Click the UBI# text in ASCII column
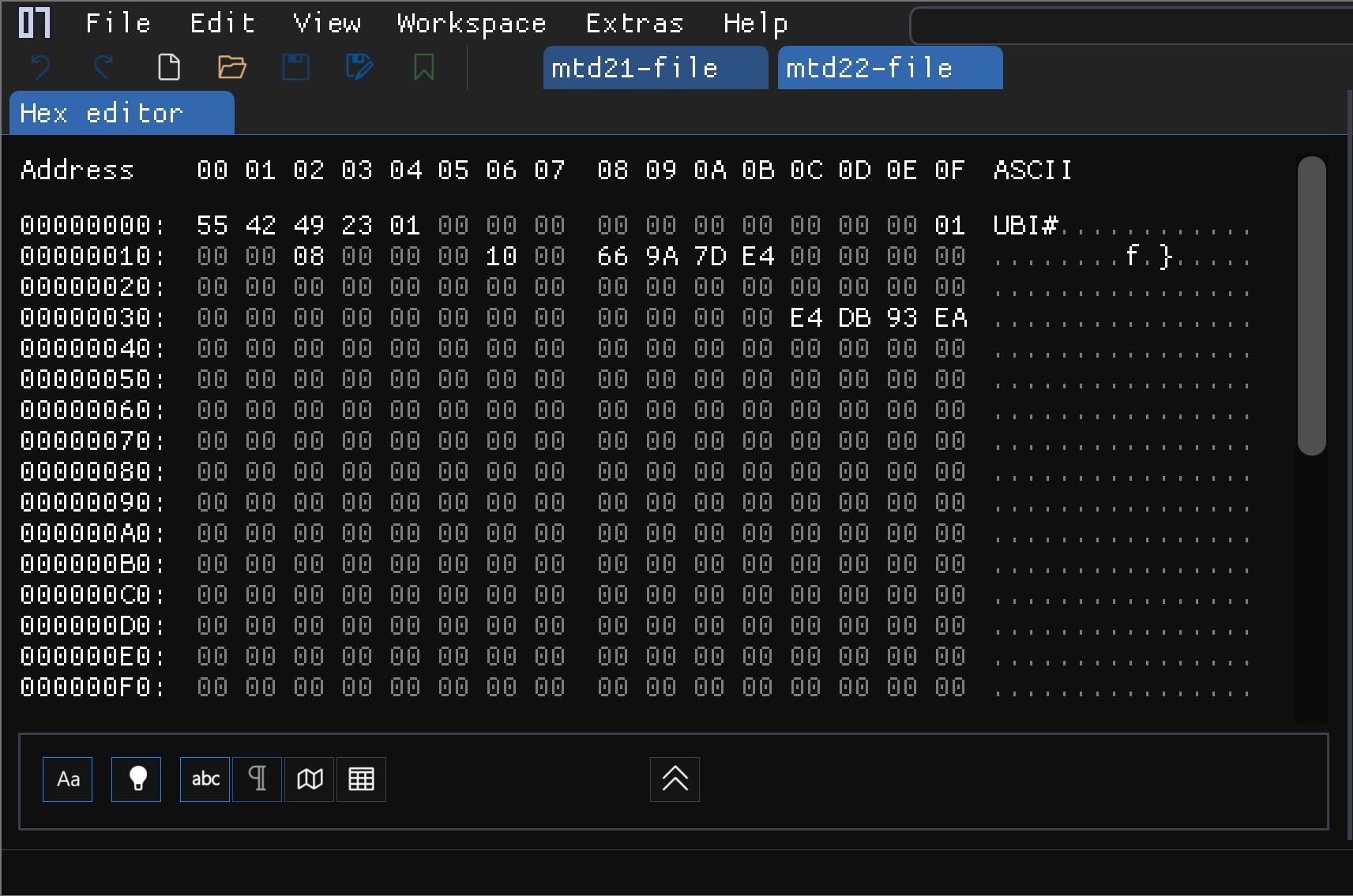The height and width of the screenshot is (896, 1353). pyautogui.click(x=1025, y=226)
